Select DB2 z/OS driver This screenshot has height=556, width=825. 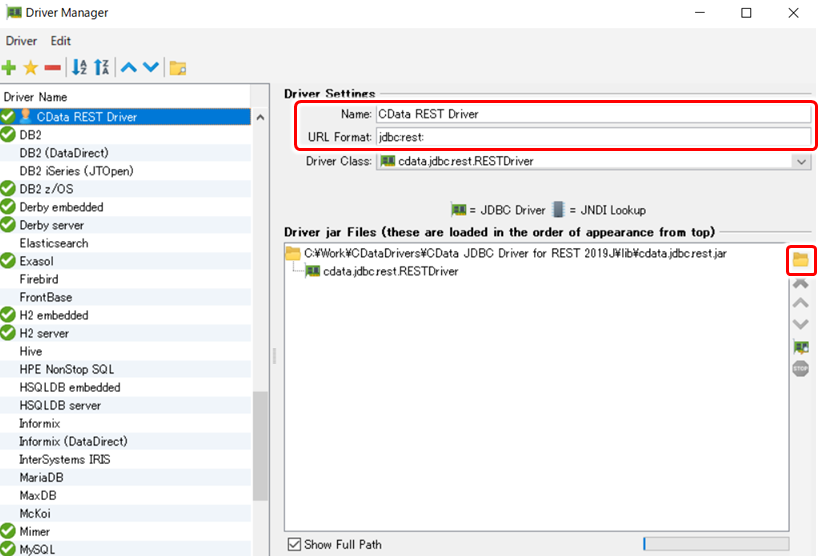[x=125, y=189]
